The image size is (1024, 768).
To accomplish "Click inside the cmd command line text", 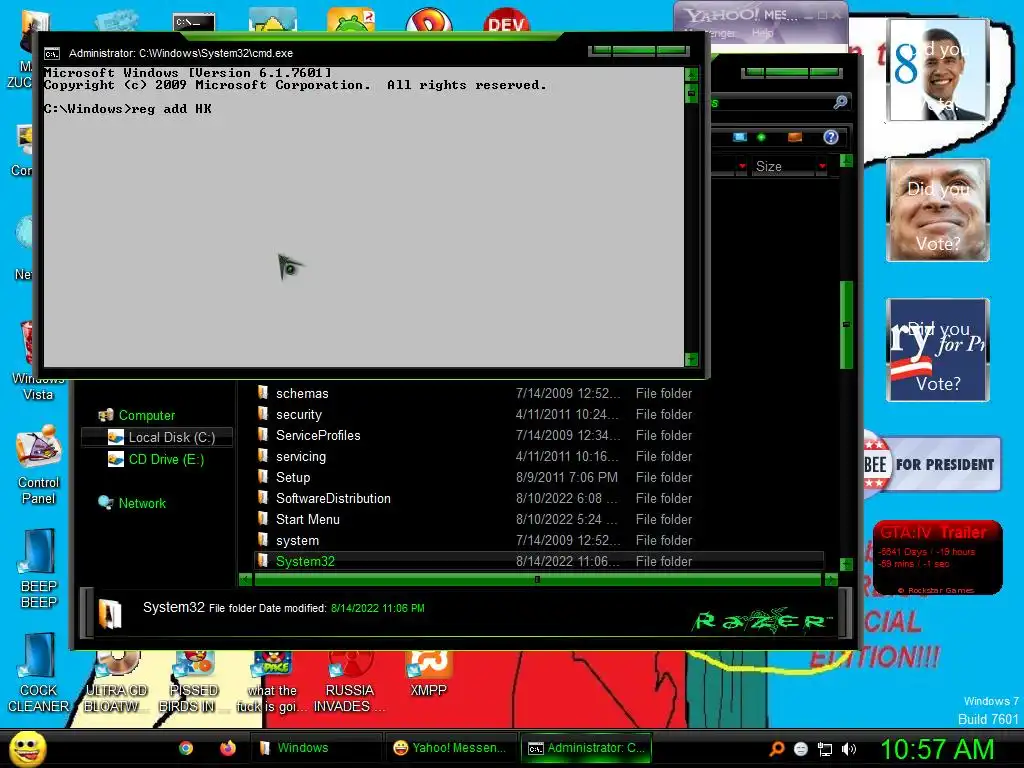I will [127, 109].
